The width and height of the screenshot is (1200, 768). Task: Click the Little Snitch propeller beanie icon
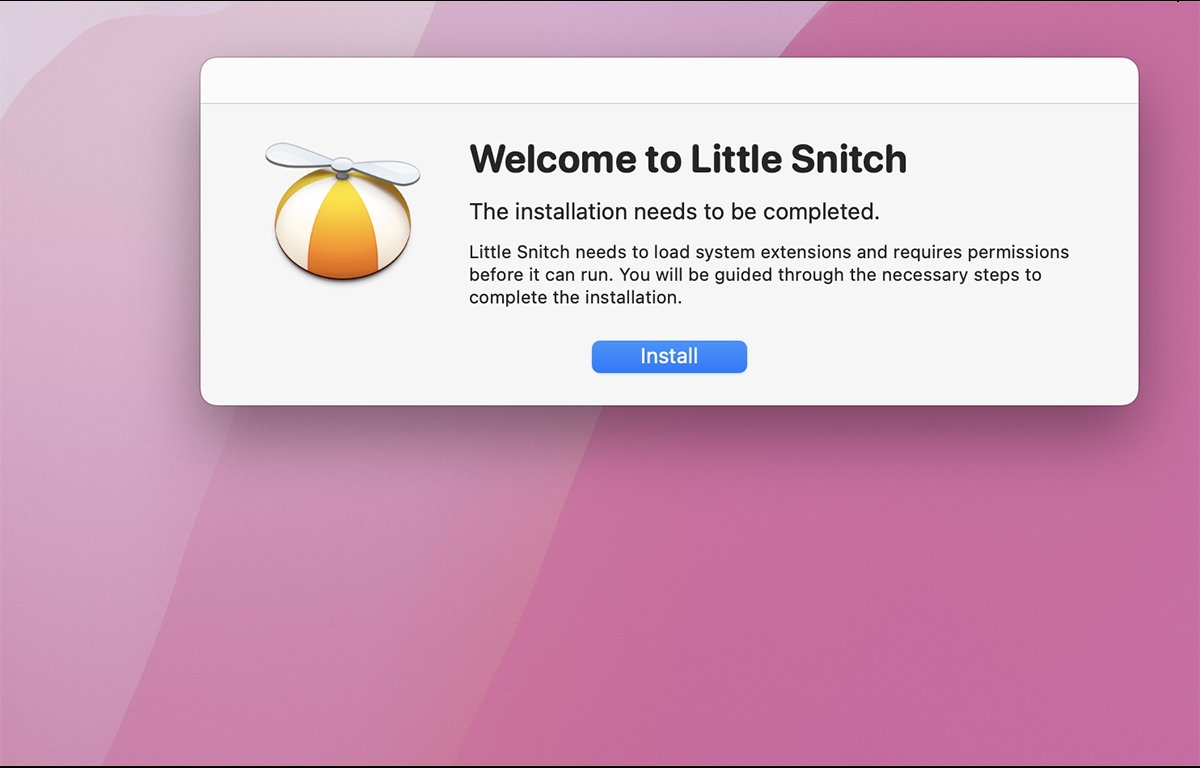(x=342, y=211)
